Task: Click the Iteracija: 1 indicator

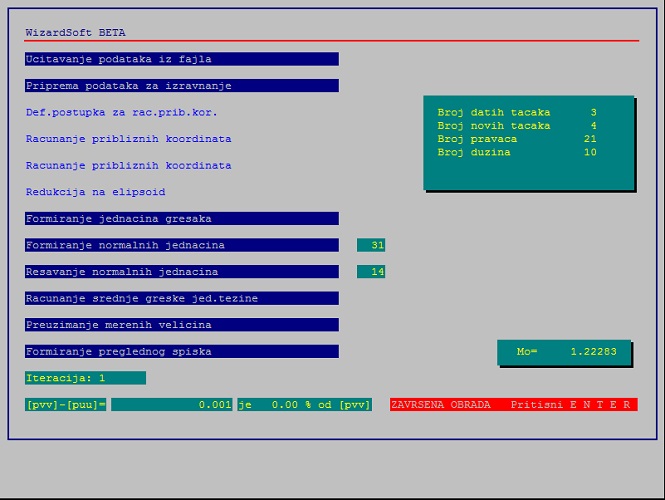Action: pos(85,378)
